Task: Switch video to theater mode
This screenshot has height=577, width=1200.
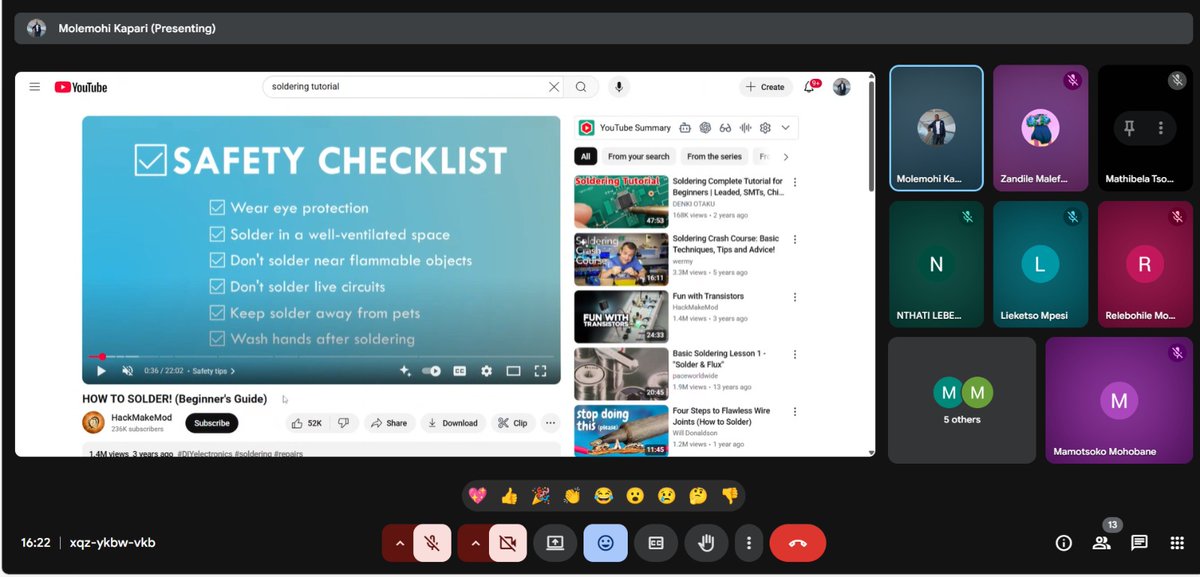Action: [x=513, y=371]
